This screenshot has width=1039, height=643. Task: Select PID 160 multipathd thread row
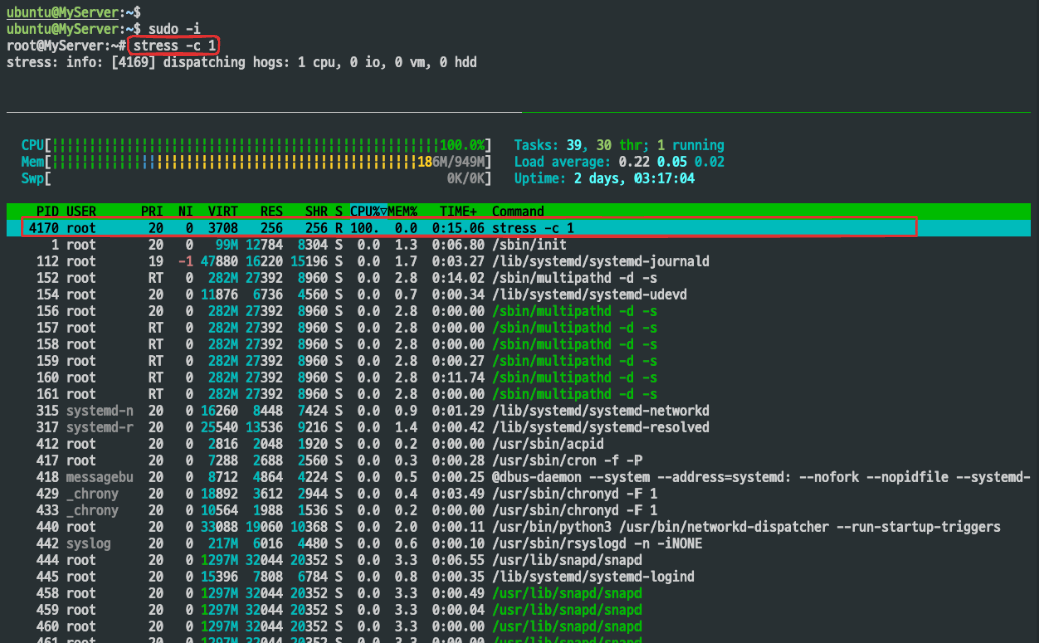click(x=519, y=377)
